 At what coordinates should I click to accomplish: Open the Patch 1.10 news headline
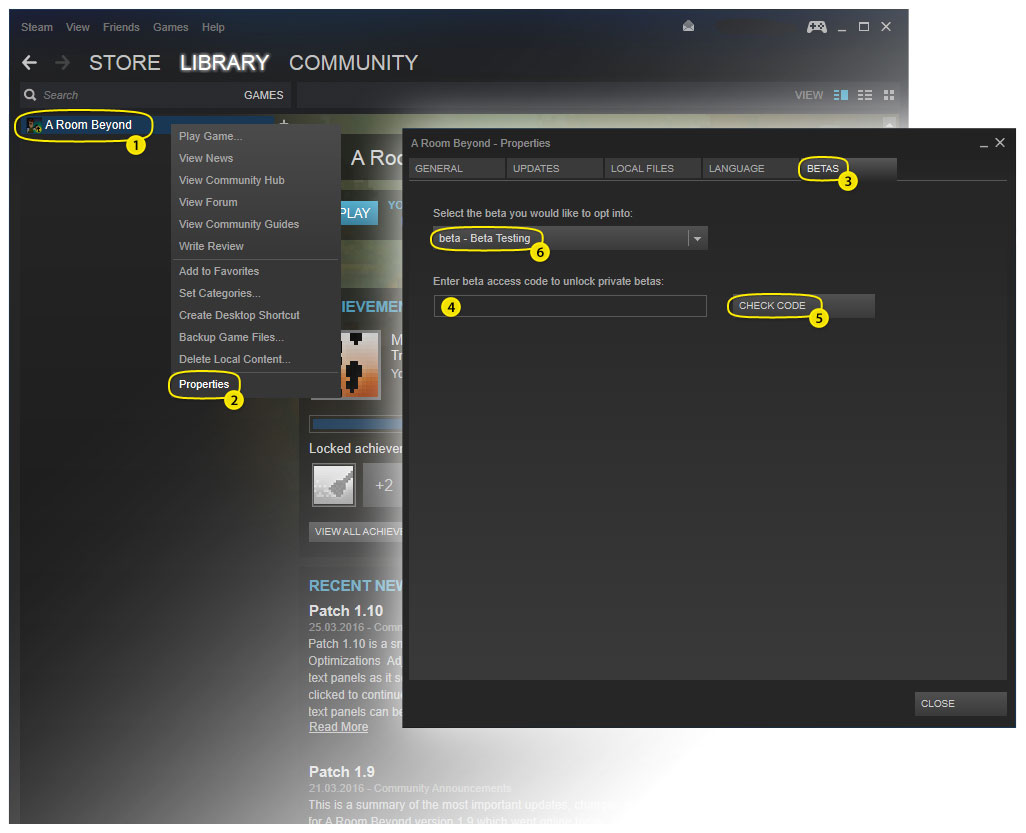point(346,611)
